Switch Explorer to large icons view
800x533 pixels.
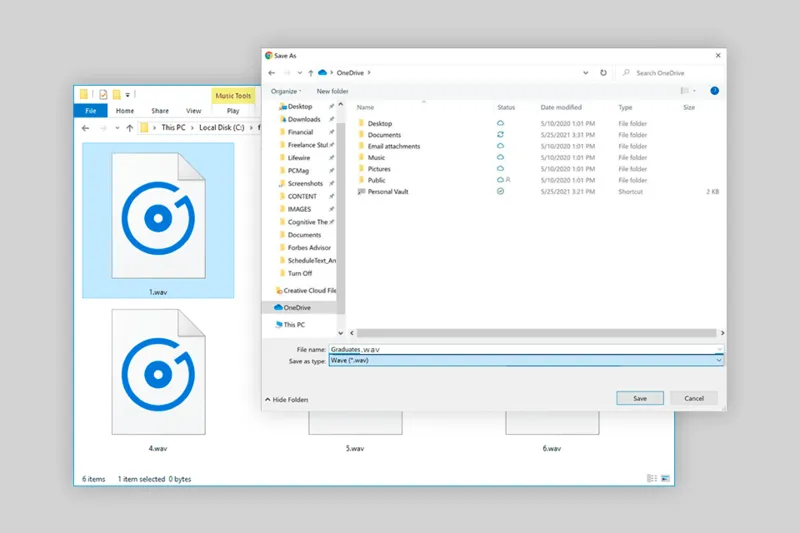(x=665, y=478)
